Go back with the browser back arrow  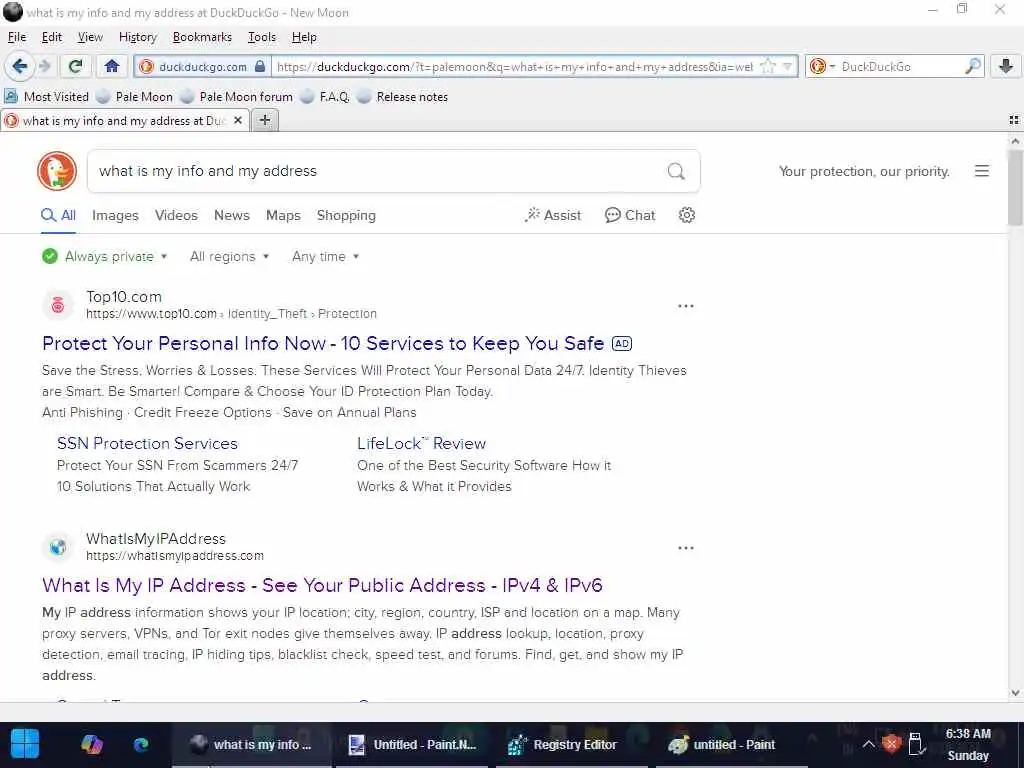(x=20, y=66)
